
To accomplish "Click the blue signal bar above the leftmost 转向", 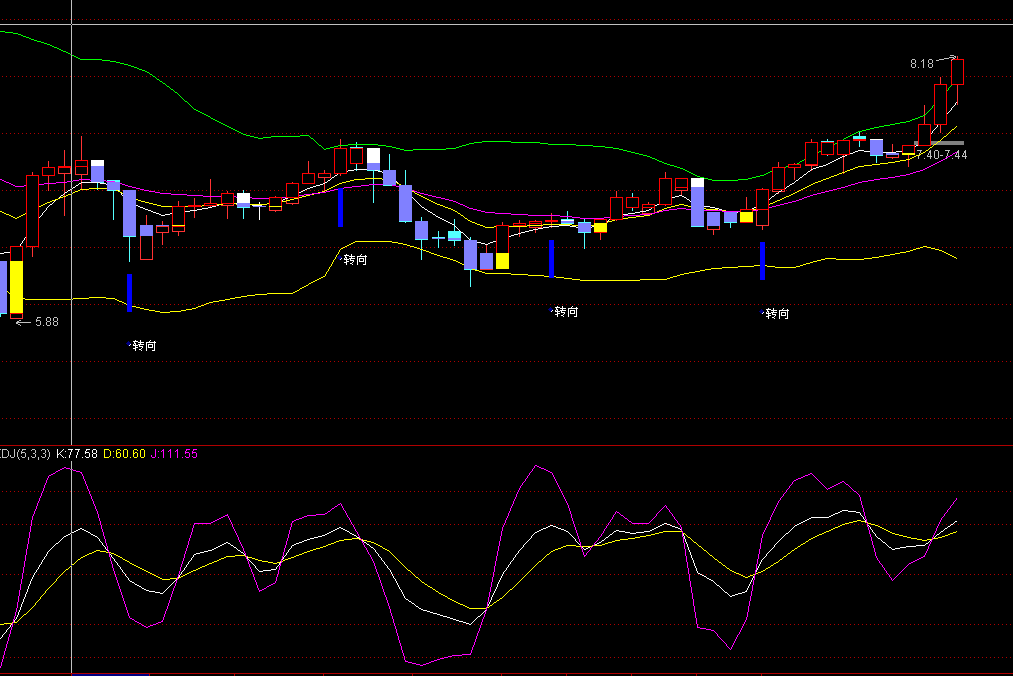I will tap(130, 292).
